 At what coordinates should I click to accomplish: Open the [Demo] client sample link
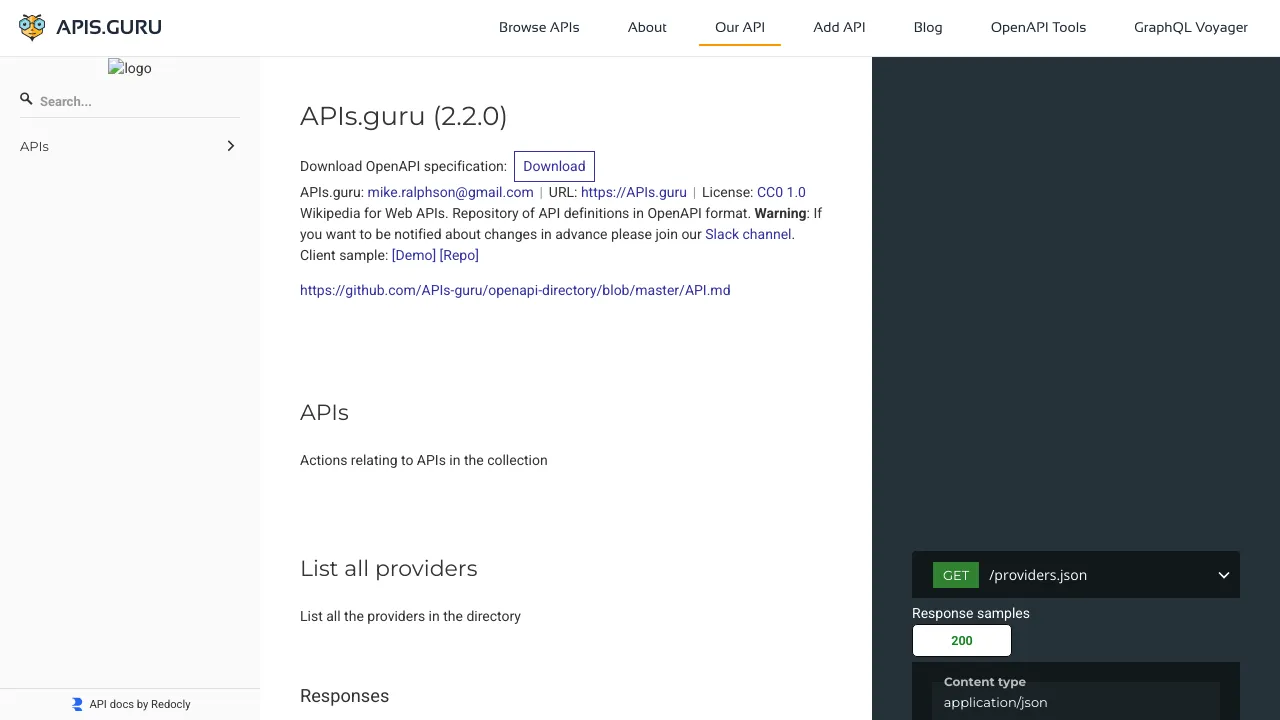(x=414, y=255)
